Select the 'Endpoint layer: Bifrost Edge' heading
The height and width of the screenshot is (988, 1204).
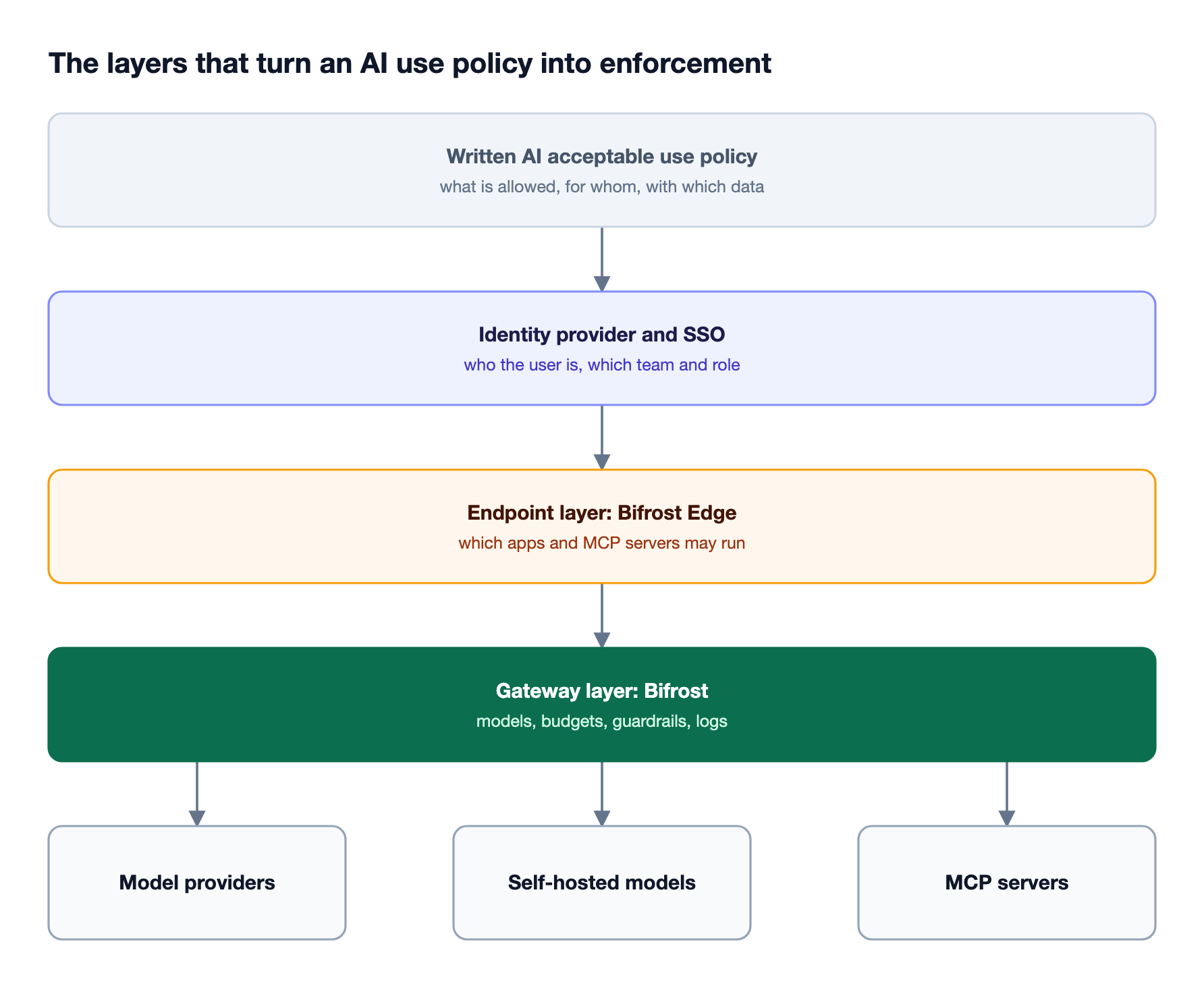601,513
